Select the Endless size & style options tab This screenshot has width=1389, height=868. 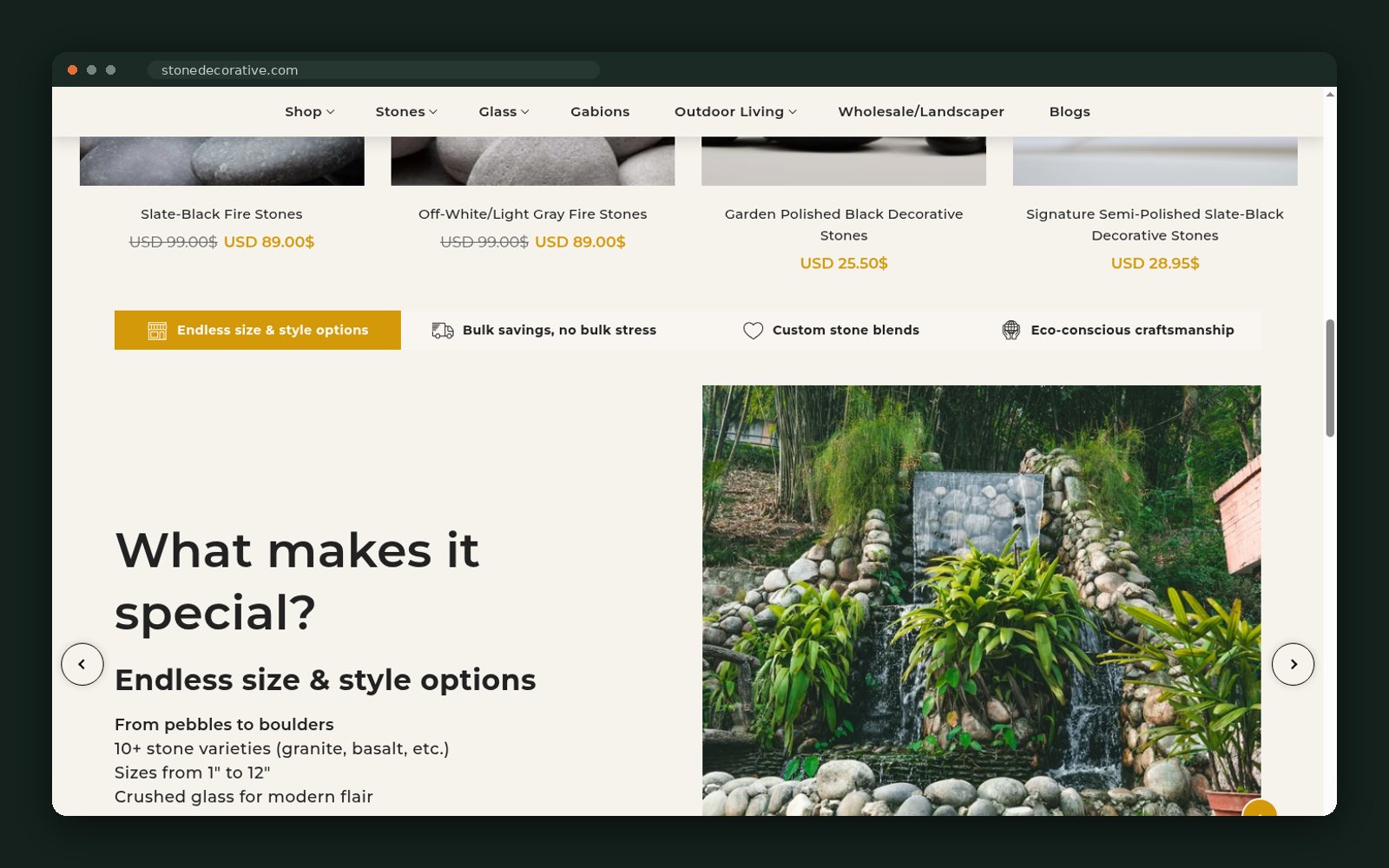coord(258,330)
